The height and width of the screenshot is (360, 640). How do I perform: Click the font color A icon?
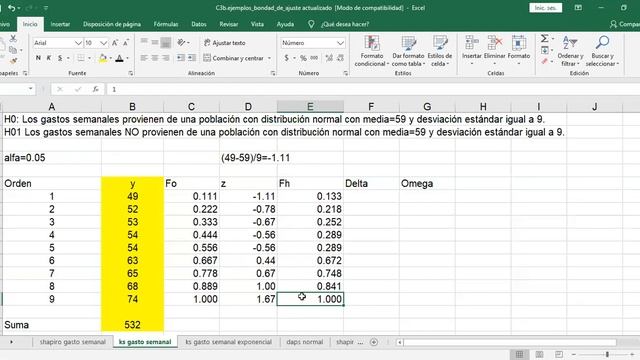click(x=119, y=58)
